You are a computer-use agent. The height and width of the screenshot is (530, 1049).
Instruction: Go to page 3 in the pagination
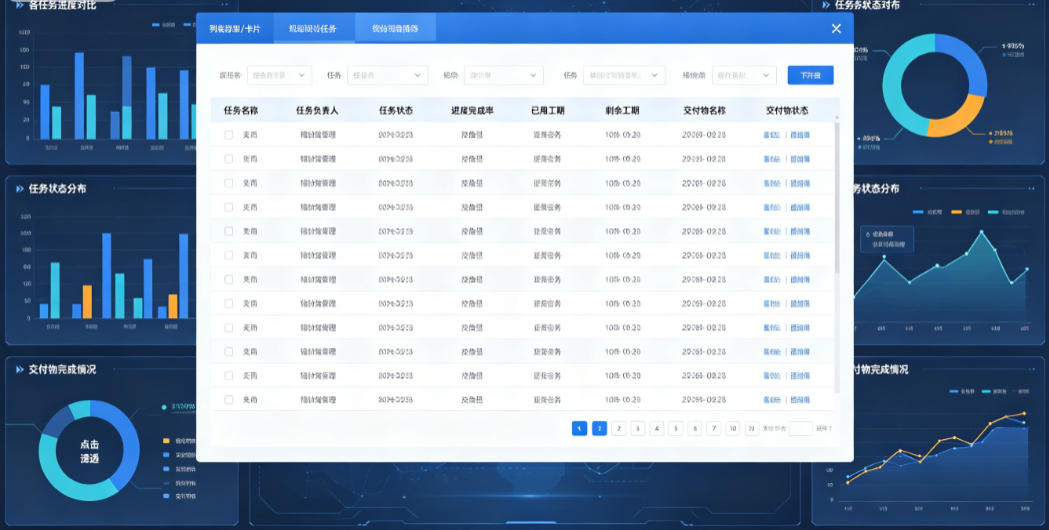click(x=638, y=428)
